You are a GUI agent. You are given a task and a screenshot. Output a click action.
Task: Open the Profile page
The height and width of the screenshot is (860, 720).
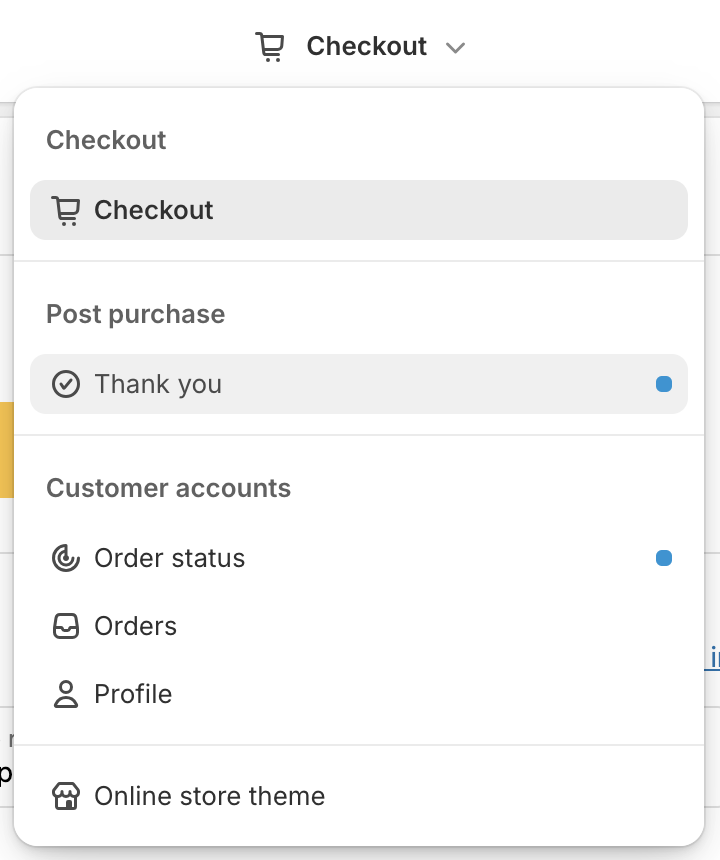click(133, 694)
